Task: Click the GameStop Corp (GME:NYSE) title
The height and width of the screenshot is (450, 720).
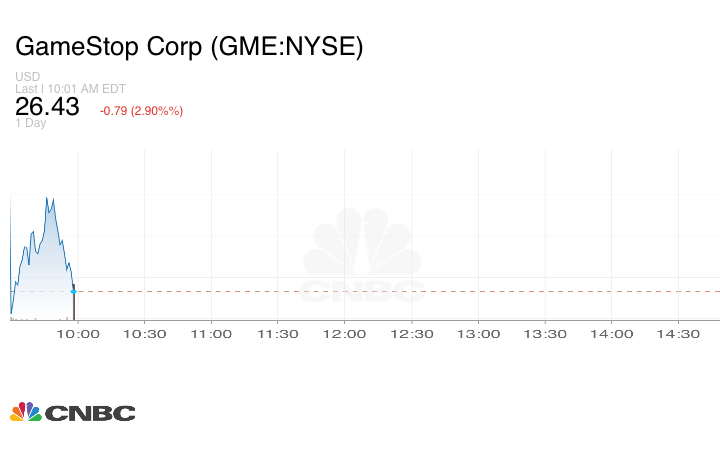Action: pos(189,46)
